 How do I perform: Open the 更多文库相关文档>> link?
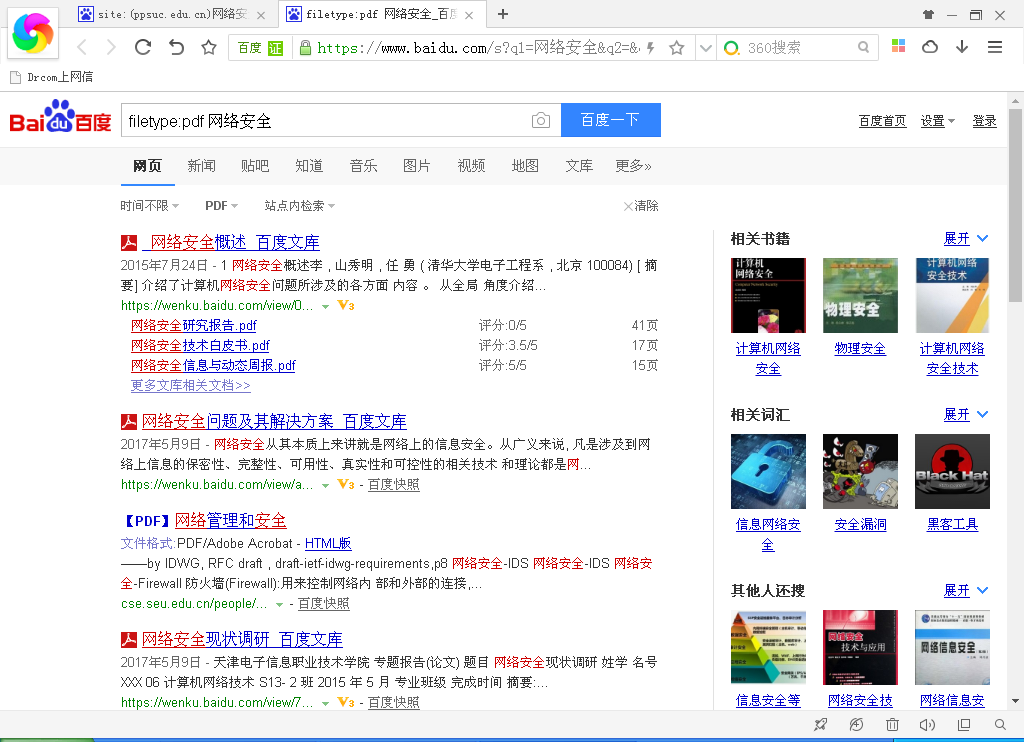pos(191,385)
